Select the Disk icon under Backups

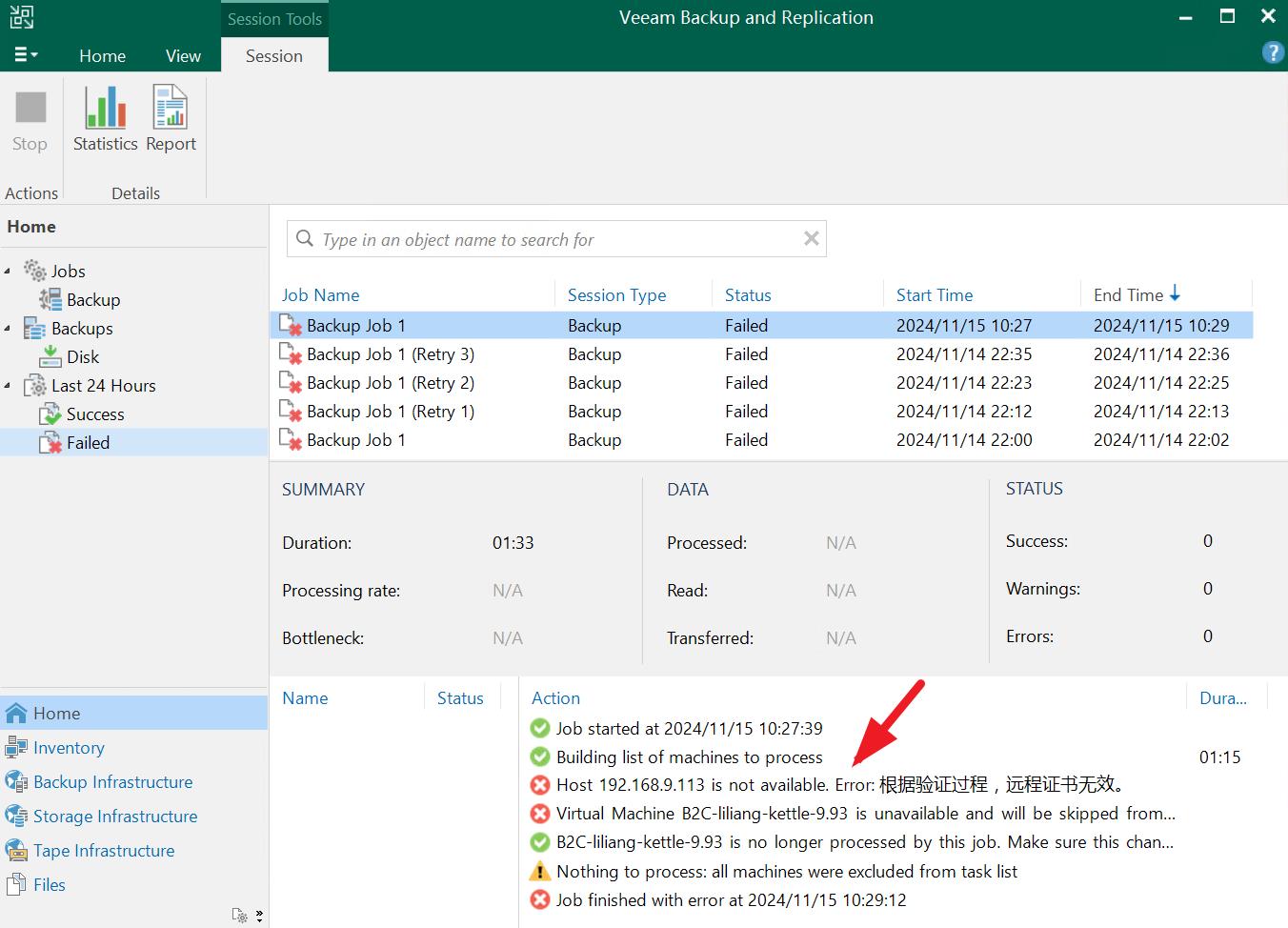50,356
